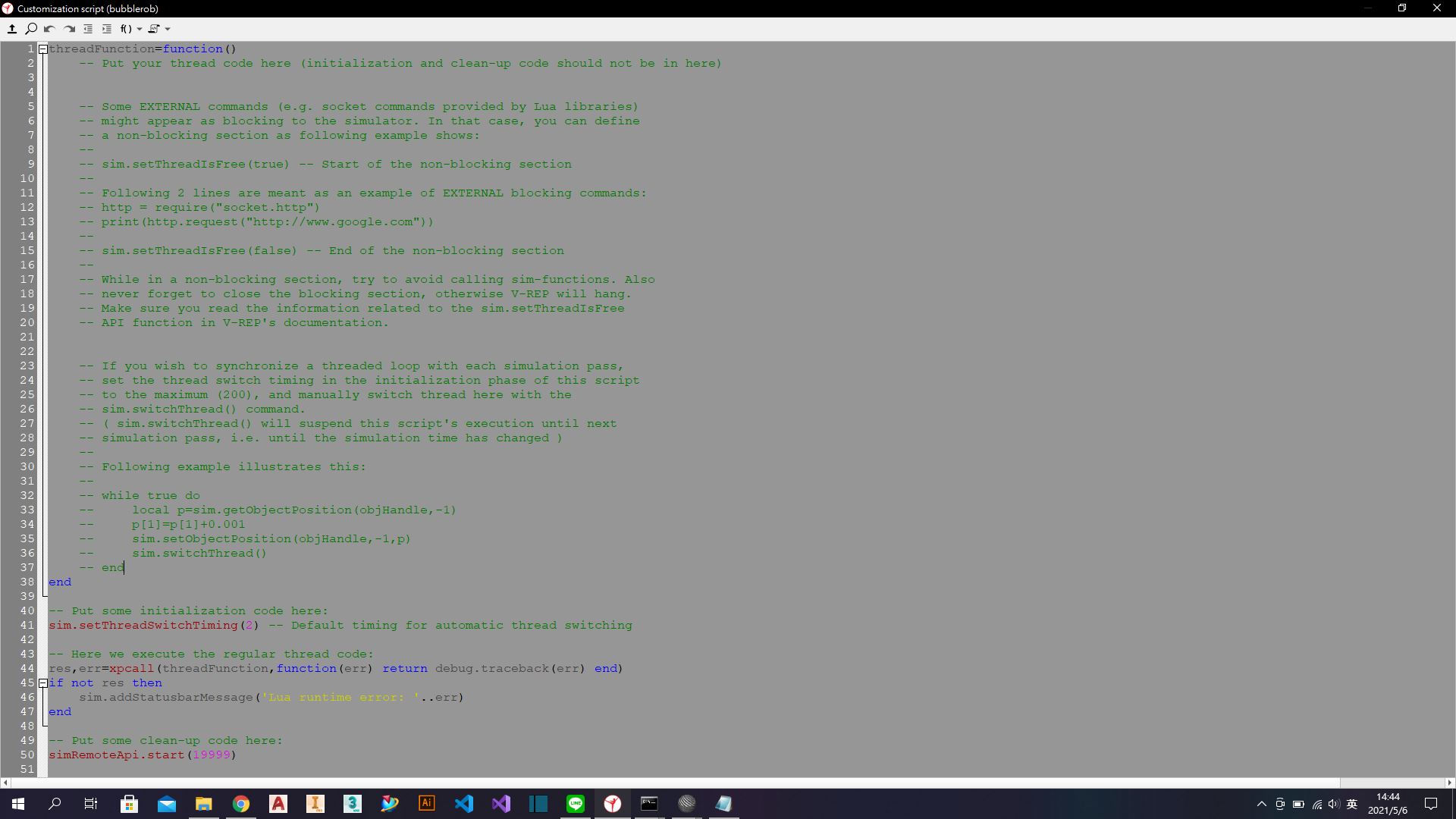This screenshot has width=1456, height=819.
Task: Collapse the 'if not res then' fold marker
Action: click(x=43, y=683)
